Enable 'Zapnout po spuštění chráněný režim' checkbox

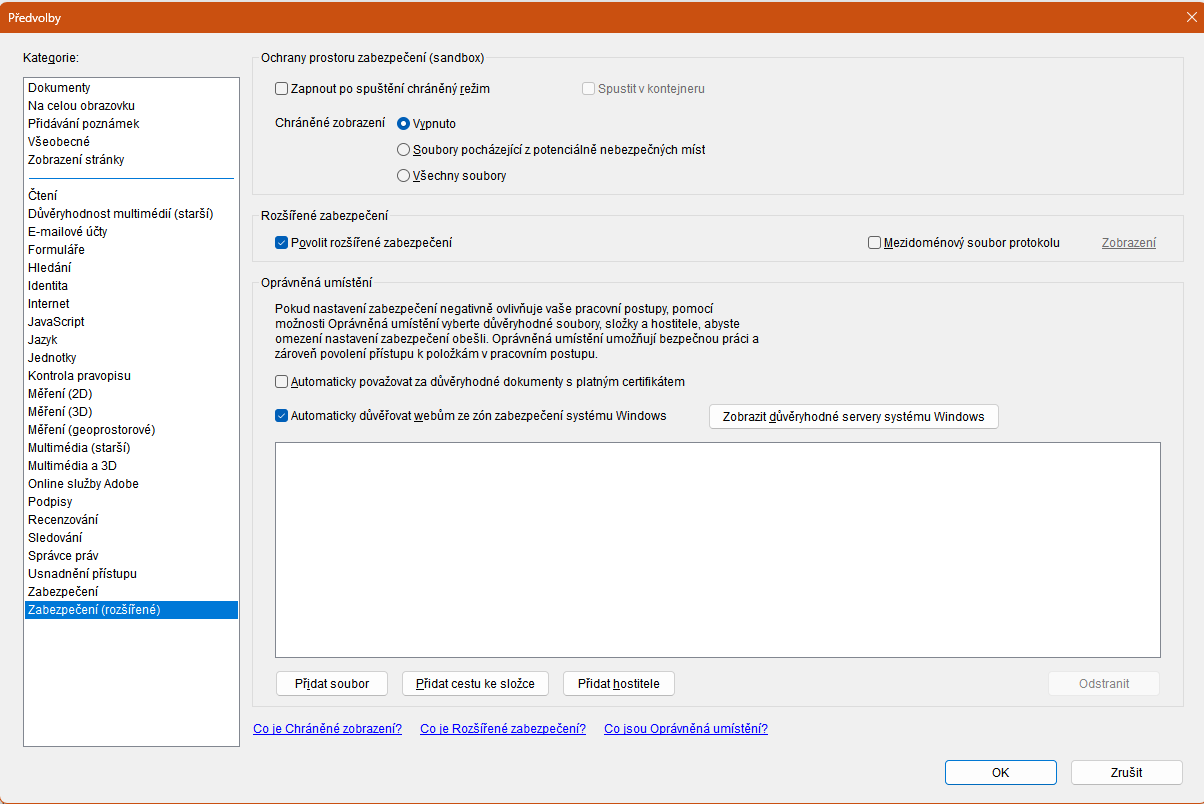pos(282,89)
